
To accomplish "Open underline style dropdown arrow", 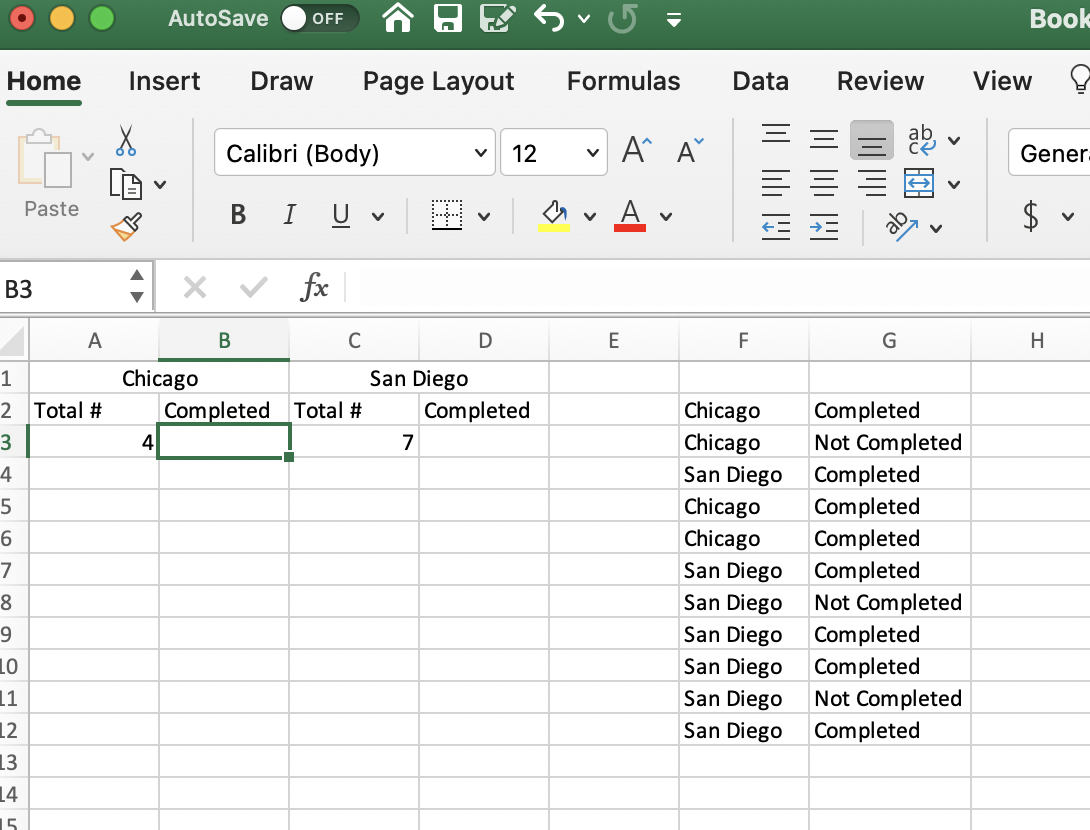I will click(x=378, y=217).
